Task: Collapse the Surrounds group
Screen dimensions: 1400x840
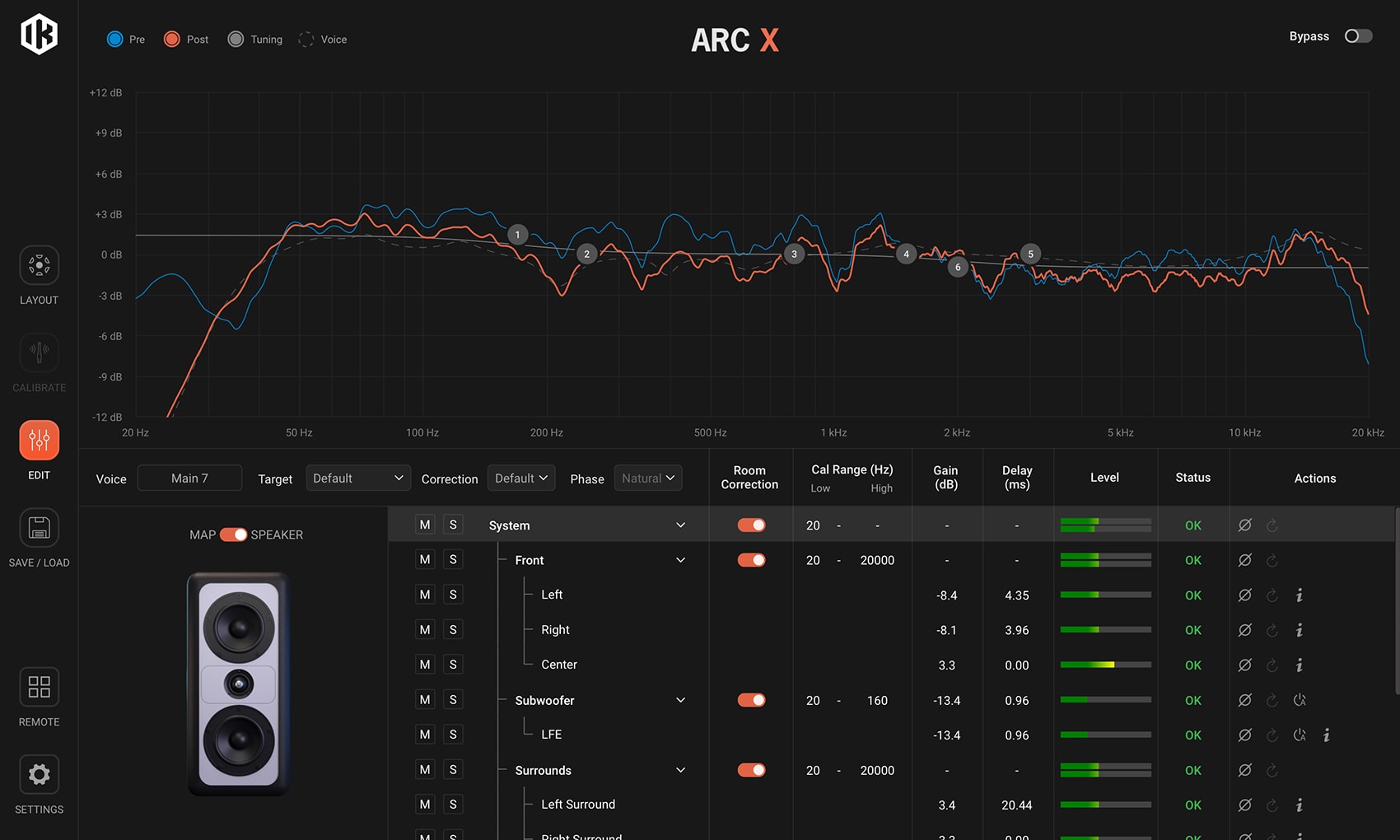Action: [680, 770]
